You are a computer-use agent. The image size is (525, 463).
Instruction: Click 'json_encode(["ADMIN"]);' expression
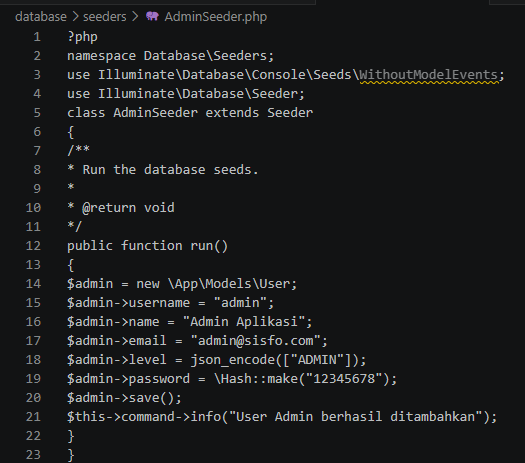click(x=278, y=360)
